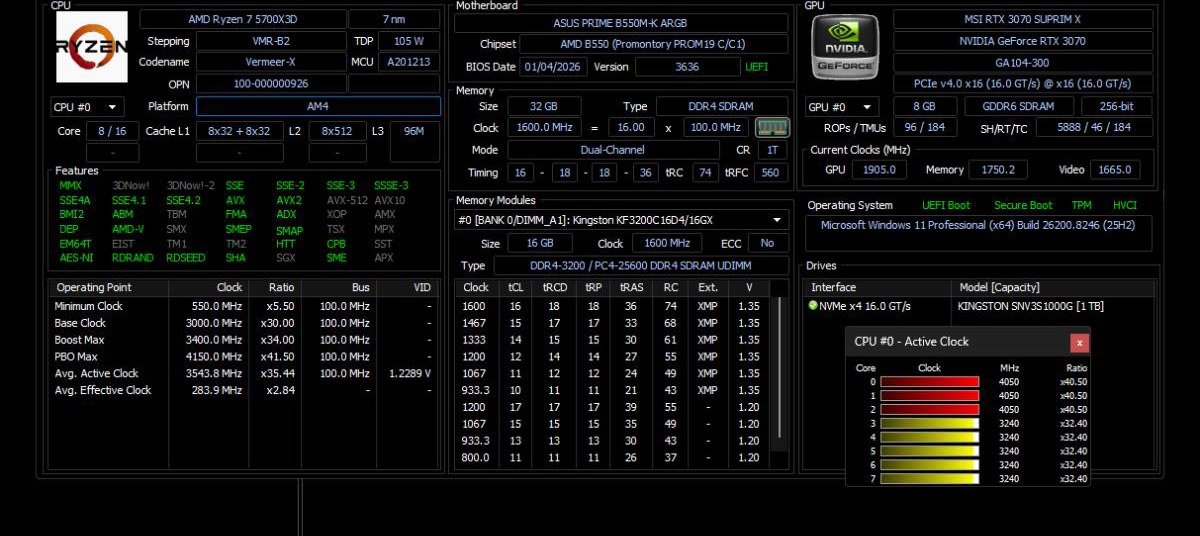
Task: Select the VMR-B2 stepping field
Action: point(269,41)
